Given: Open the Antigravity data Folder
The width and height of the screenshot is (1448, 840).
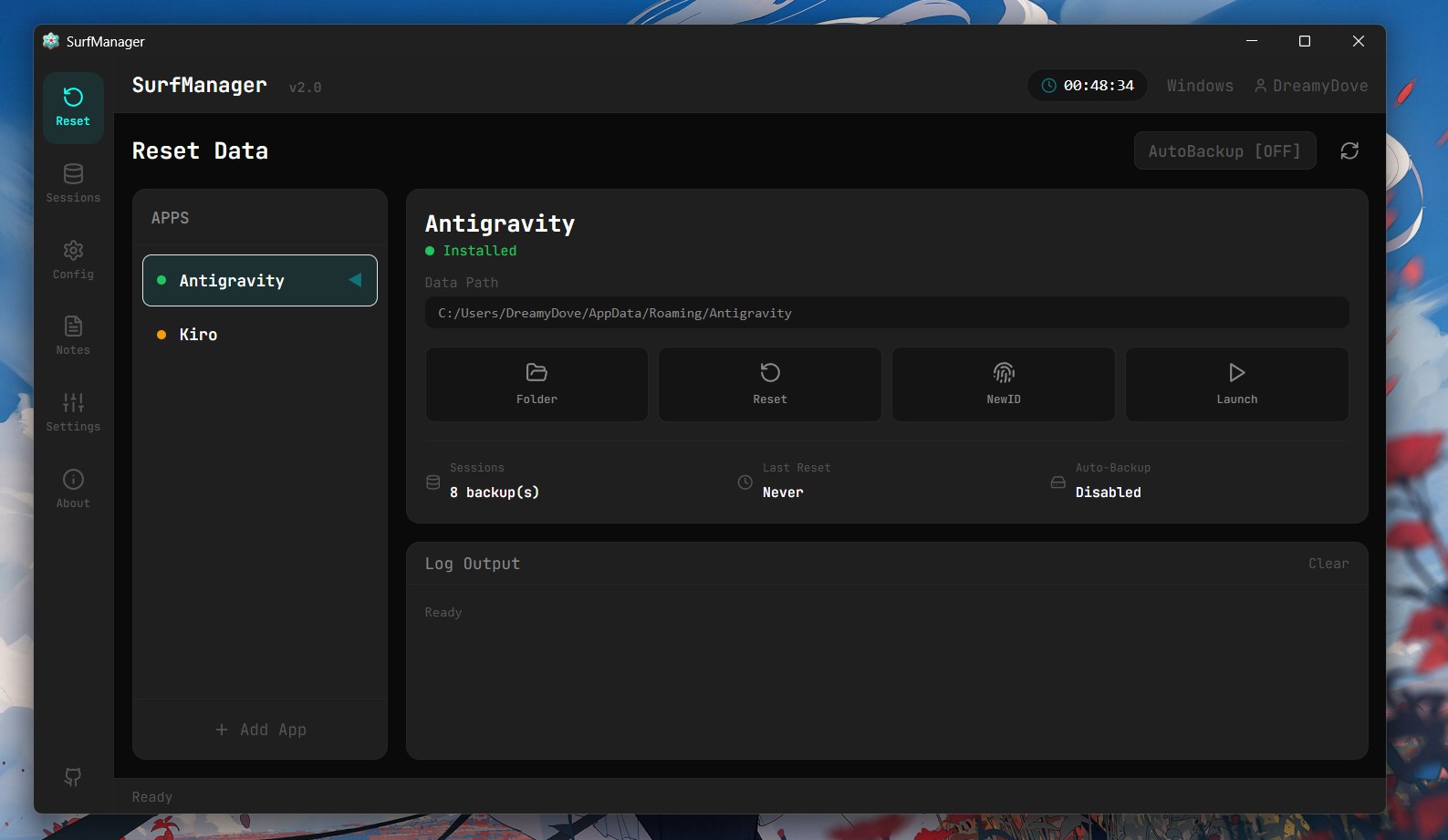Looking at the screenshot, I should pos(536,384).
